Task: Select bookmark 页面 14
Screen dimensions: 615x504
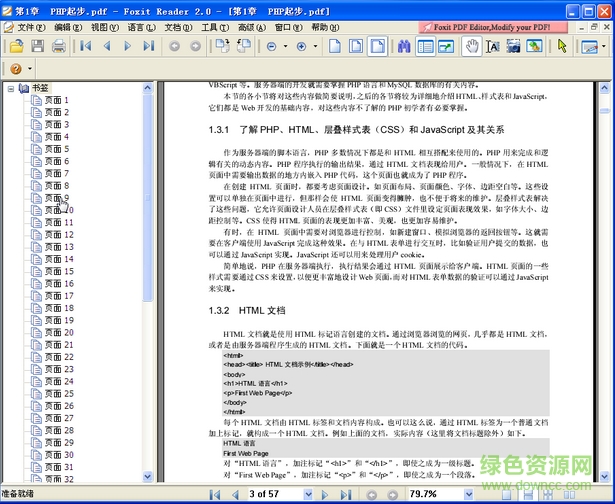Action: (x=59, y=259)
